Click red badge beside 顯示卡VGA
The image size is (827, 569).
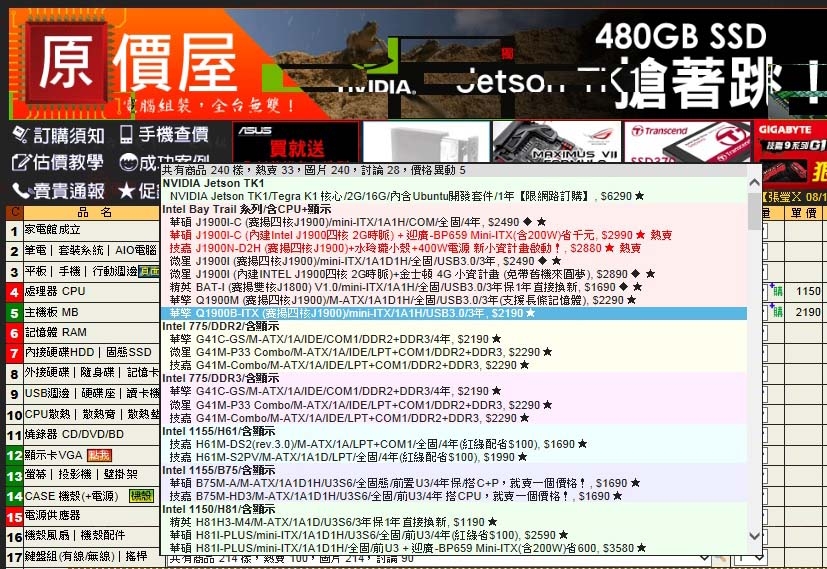99,455
